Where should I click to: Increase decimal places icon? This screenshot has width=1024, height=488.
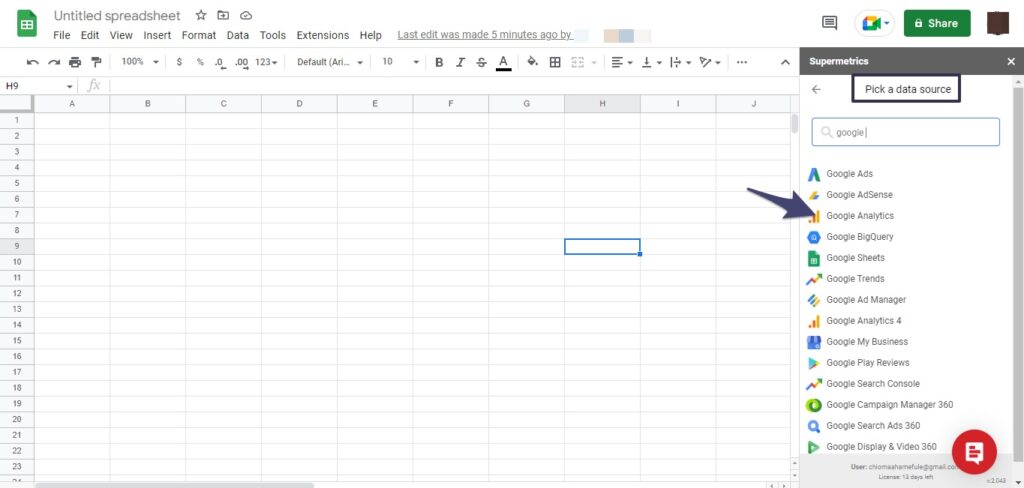[x=242, y=63]
